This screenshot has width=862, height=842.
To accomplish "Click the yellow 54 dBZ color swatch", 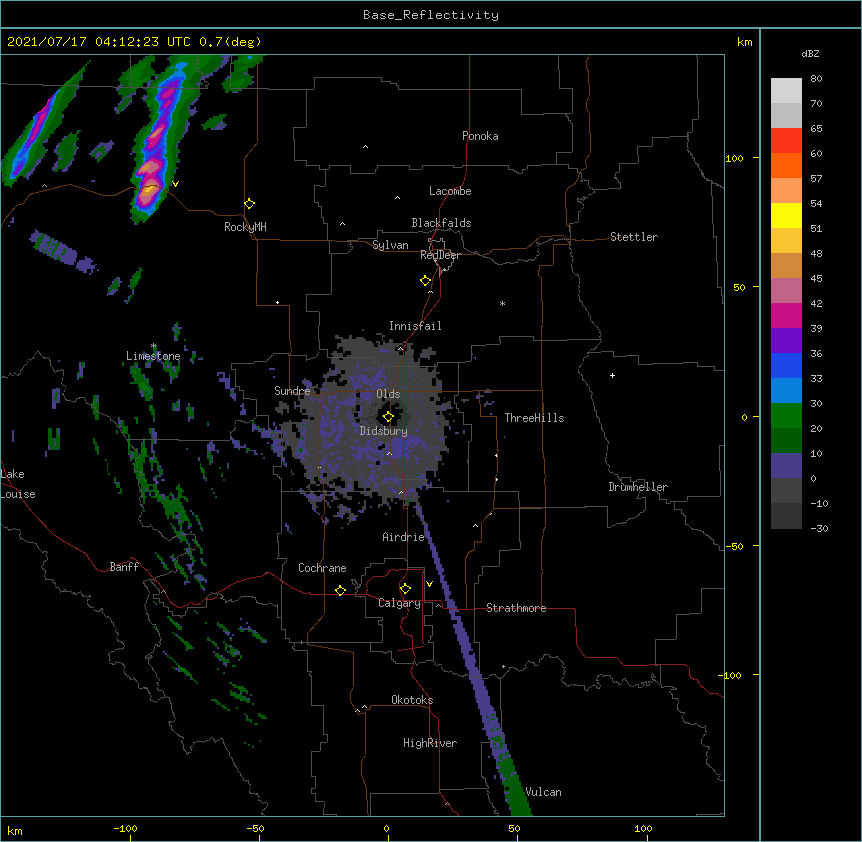I will point(786,215).
